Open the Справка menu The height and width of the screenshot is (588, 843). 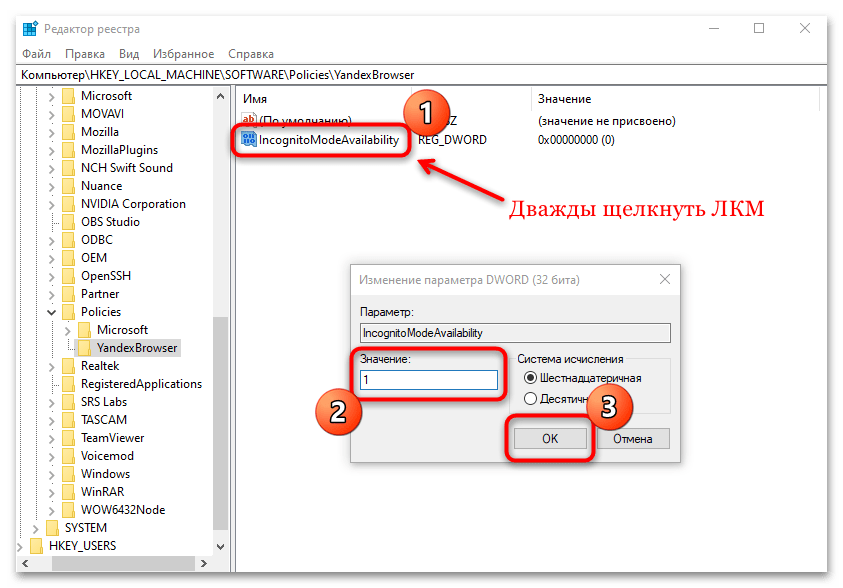251,54
